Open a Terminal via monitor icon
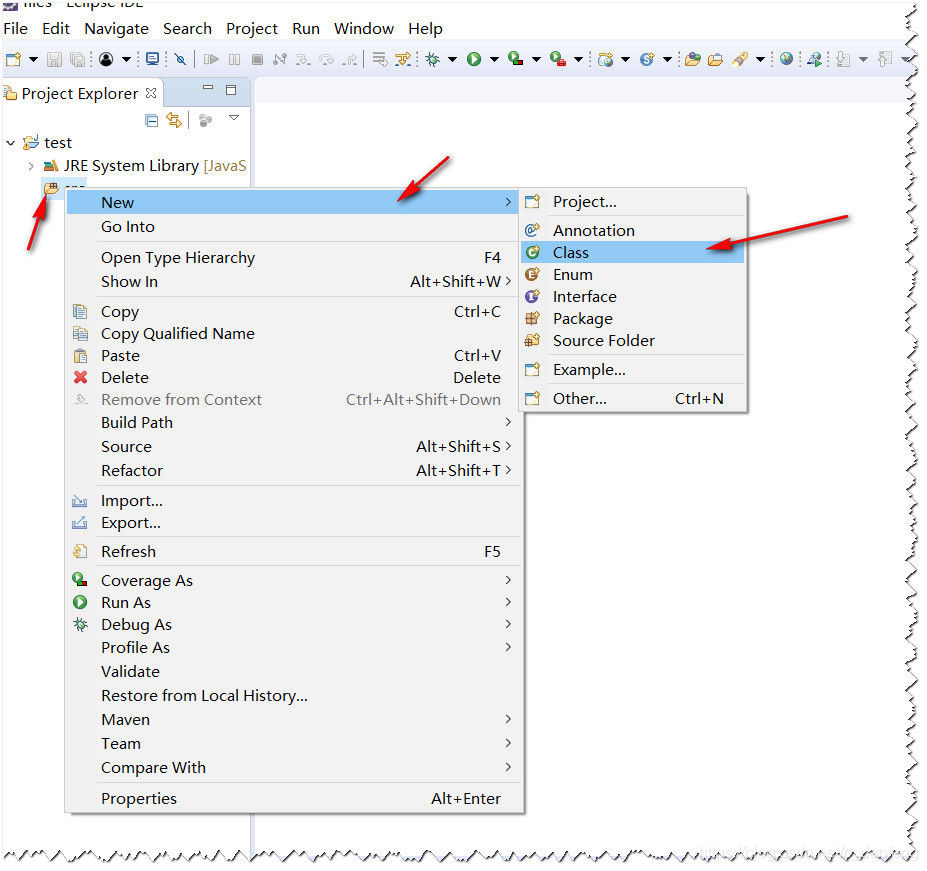This screenshot has height=871, width=927. pyautogui.click(x=153, y=59)
